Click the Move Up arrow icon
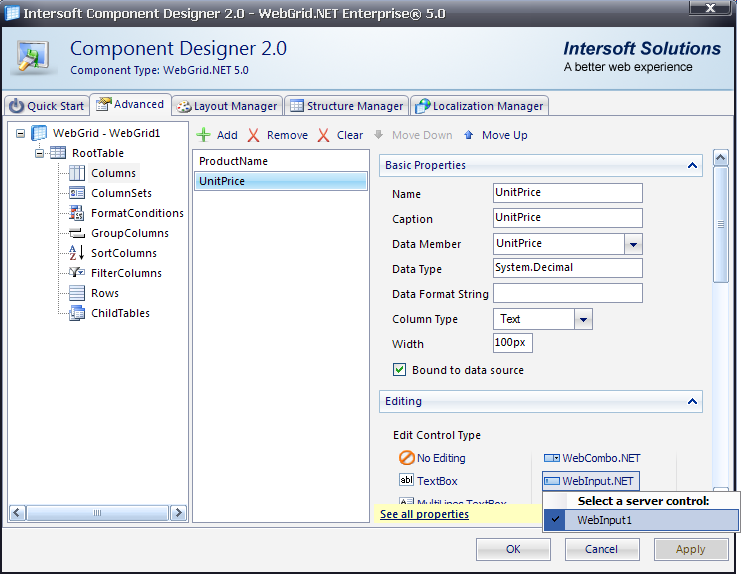The width and height of the screenshot is (741, 574). click(468, 135)
